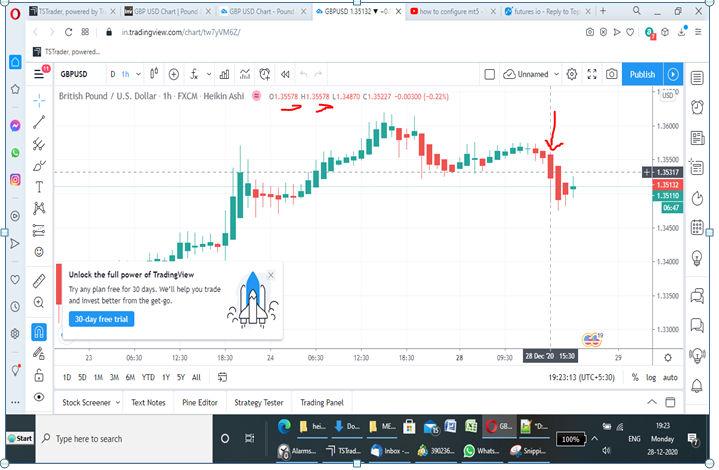719x470 pixels.
Task: Open the ideas lightbulb panel
Action: click(697, 258)
